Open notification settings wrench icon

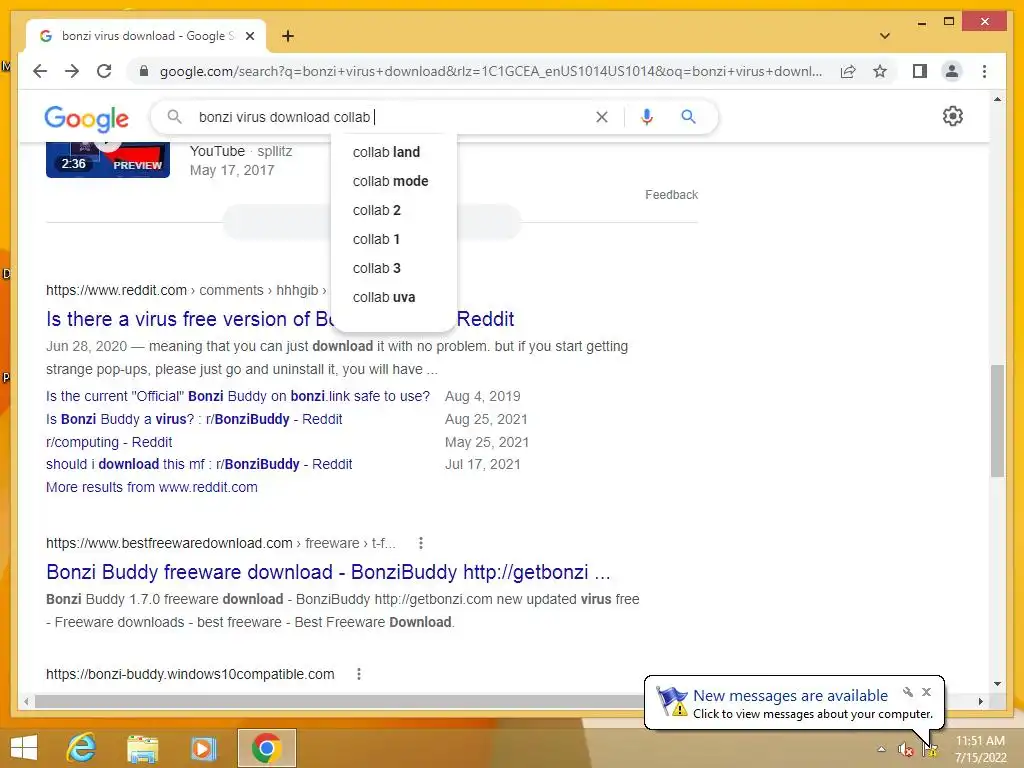908,692
